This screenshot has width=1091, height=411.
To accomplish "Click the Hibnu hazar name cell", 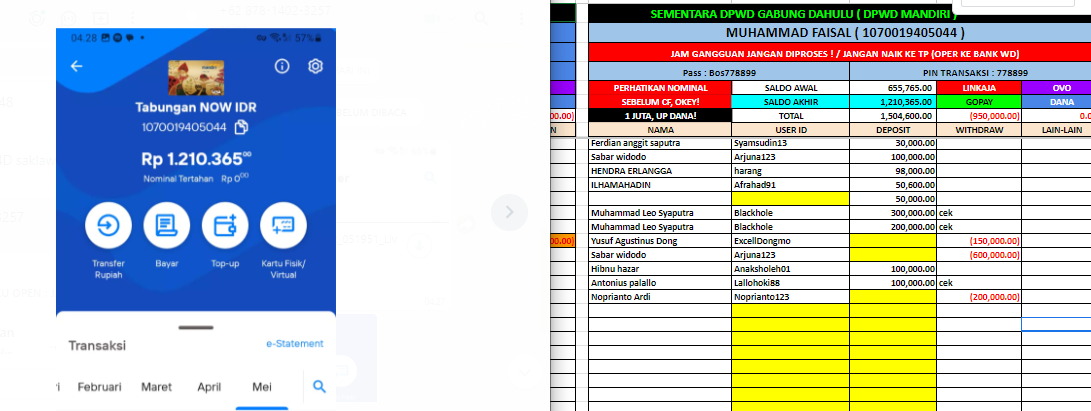I will click(x=660, y=268).
